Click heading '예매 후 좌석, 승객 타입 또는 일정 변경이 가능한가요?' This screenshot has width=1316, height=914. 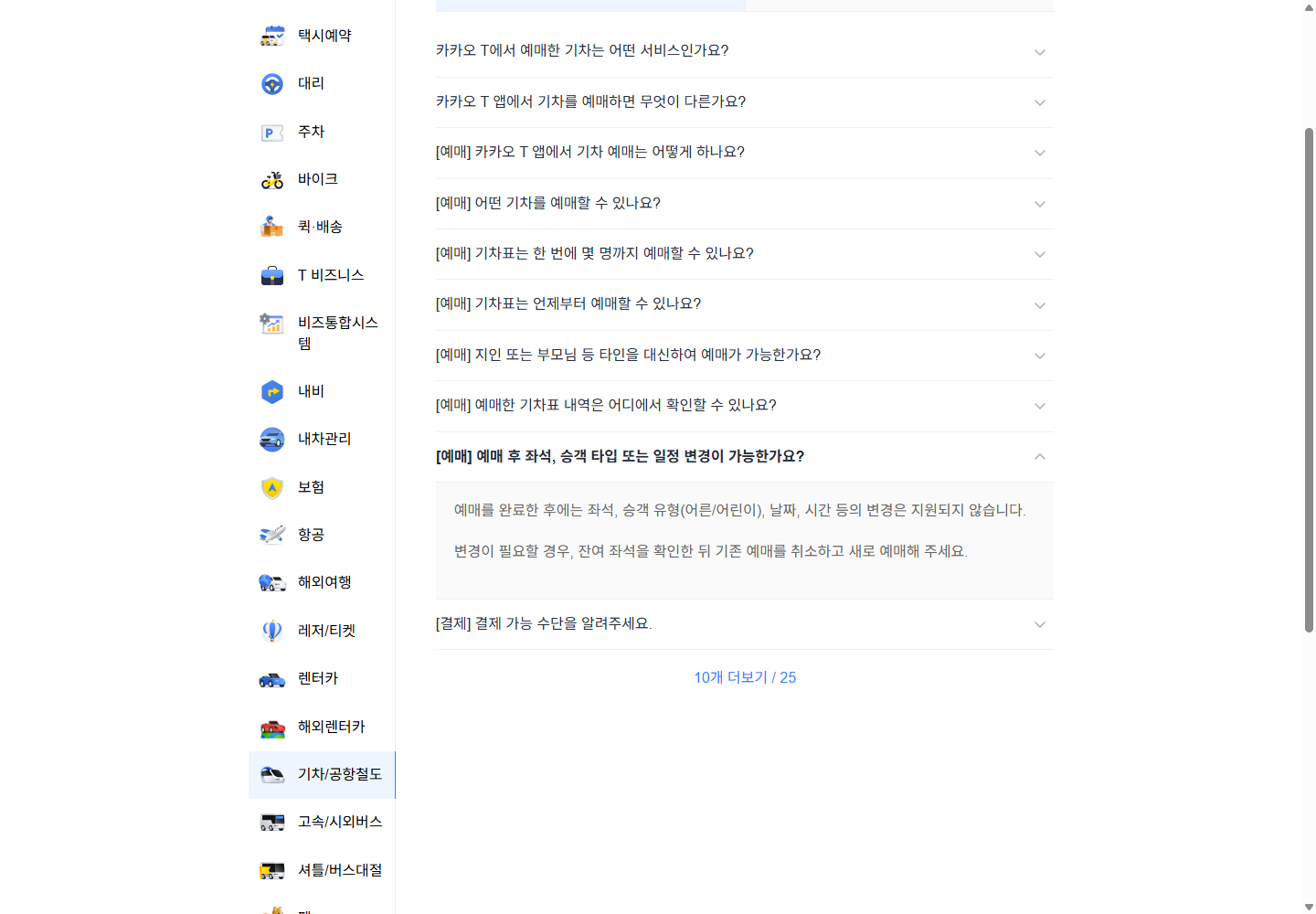tap(620, 456)
